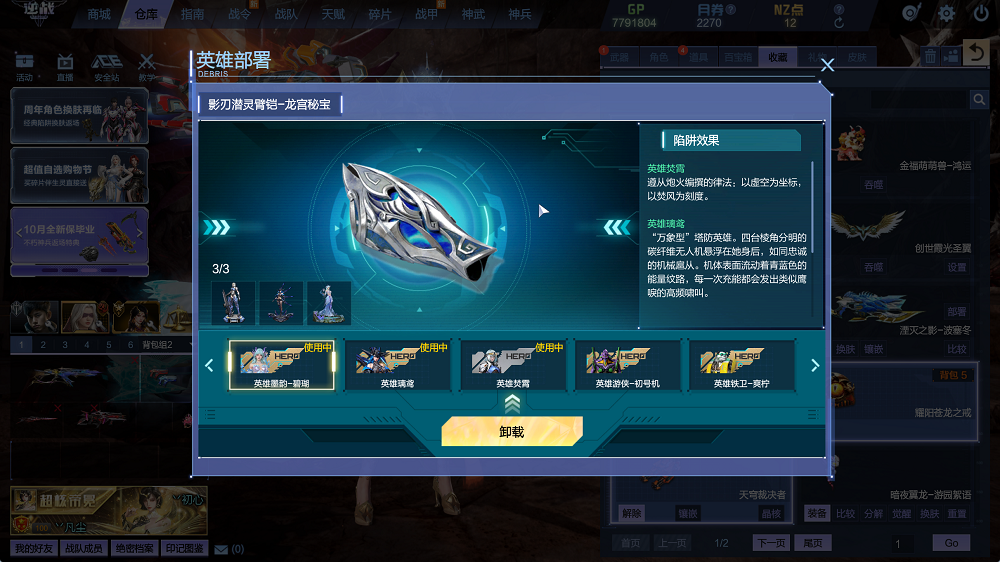Screen dimensions: 1000x562
Task: Open the 直播 live stream icon
Action: point(65,68)
